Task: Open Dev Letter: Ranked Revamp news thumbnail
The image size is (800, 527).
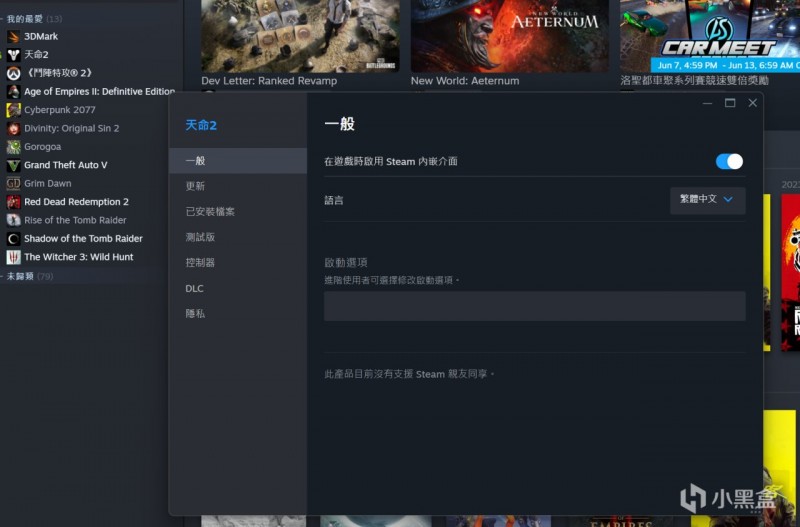Action: coord(300,36)
